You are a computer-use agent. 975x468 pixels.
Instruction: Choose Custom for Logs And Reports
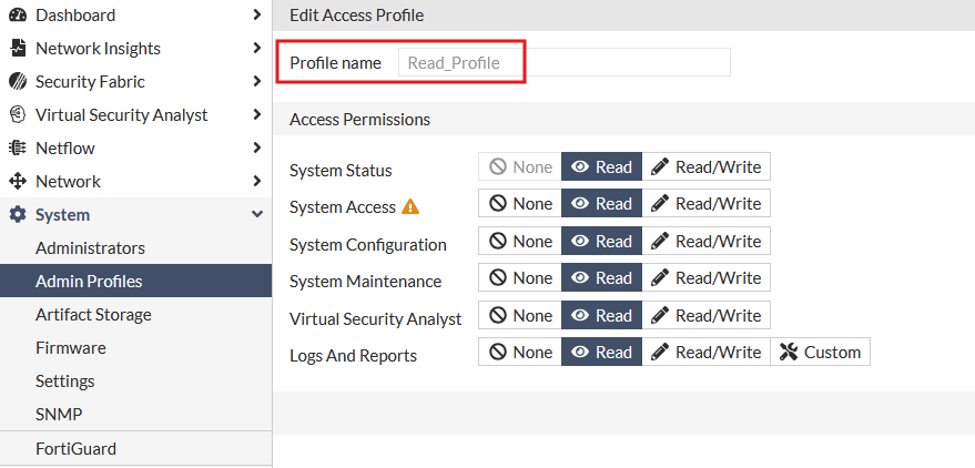[820, 352]
